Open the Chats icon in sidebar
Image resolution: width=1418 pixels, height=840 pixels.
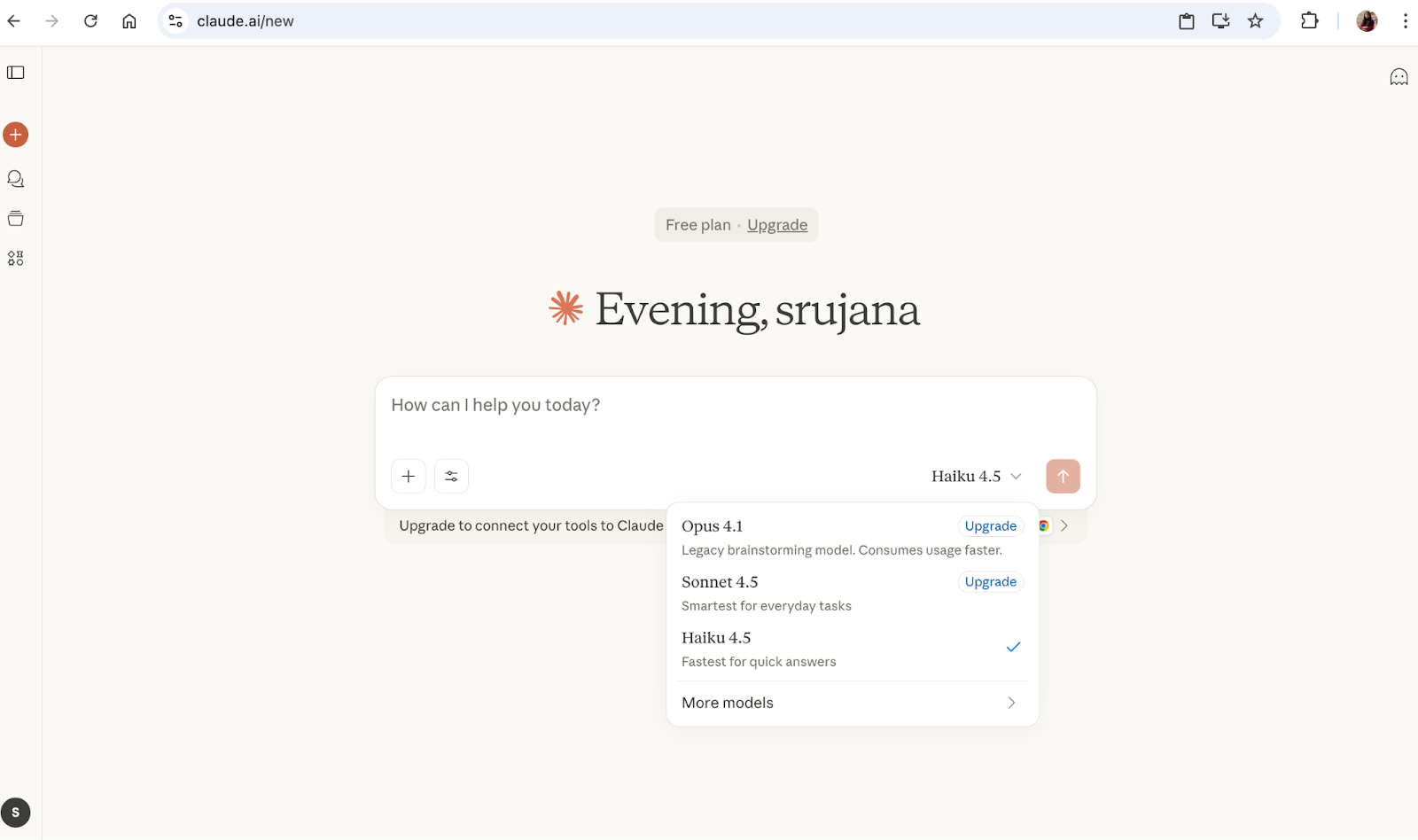coord(16,179)
